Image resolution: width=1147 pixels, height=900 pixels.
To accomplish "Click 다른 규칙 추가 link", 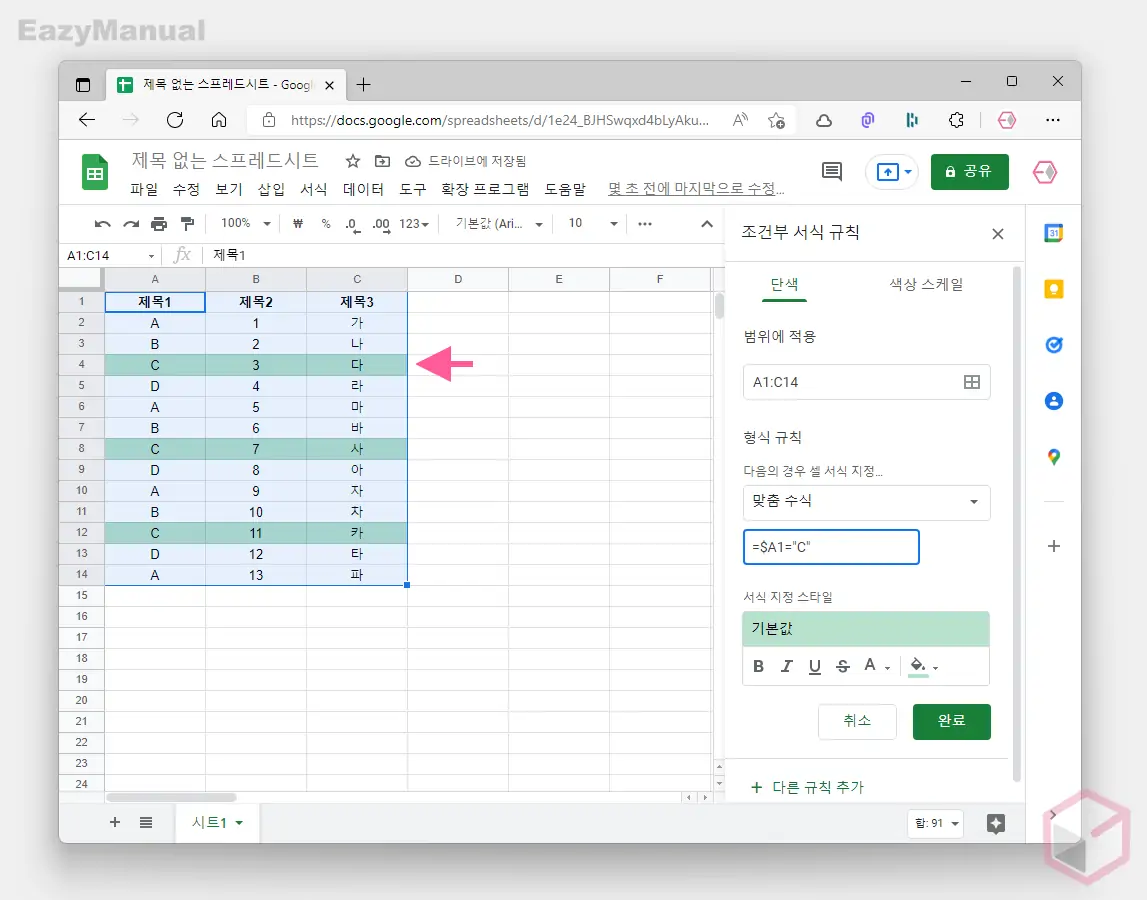I will pos(808,787).
